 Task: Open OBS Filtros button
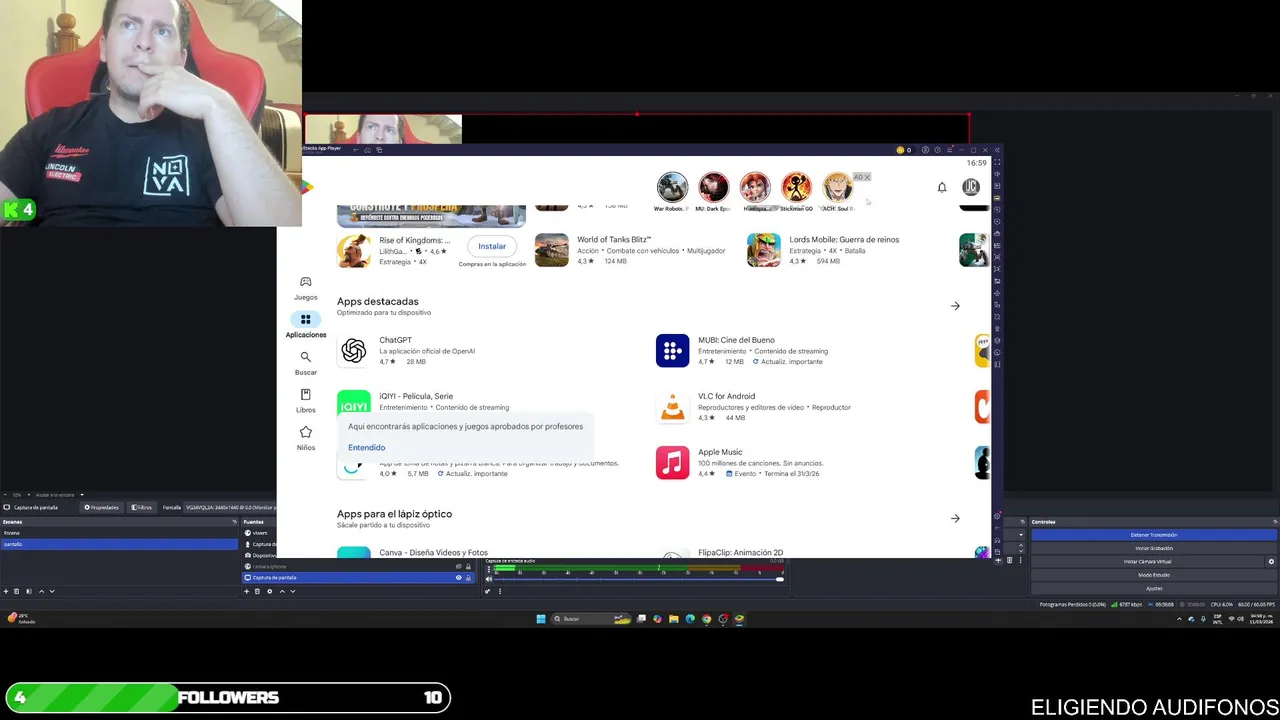click(x=141, y=507)
